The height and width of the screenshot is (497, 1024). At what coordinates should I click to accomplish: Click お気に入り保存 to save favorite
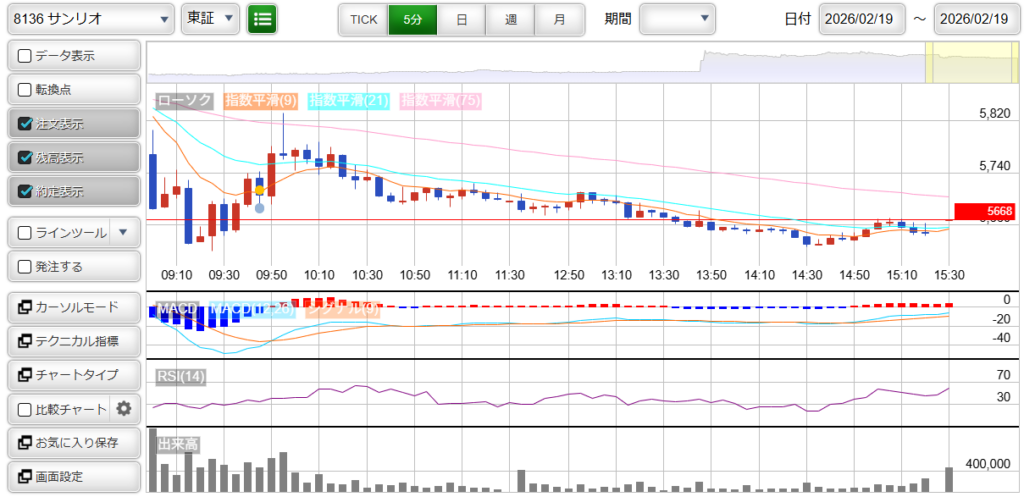tap(72, 442)
